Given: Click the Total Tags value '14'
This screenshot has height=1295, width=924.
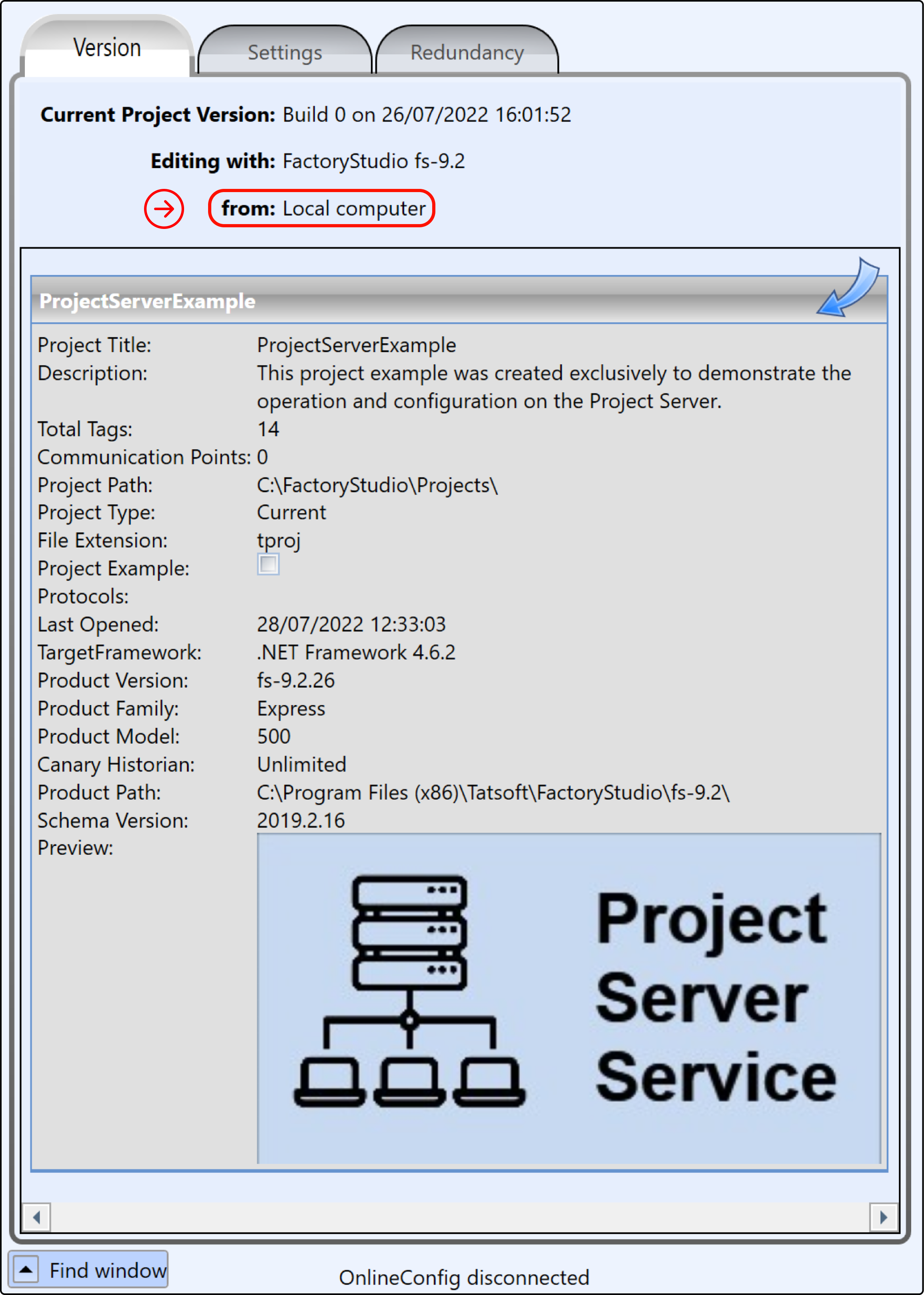Looking at the screenshot, I should pyautogui.click(x=268, y=429).
